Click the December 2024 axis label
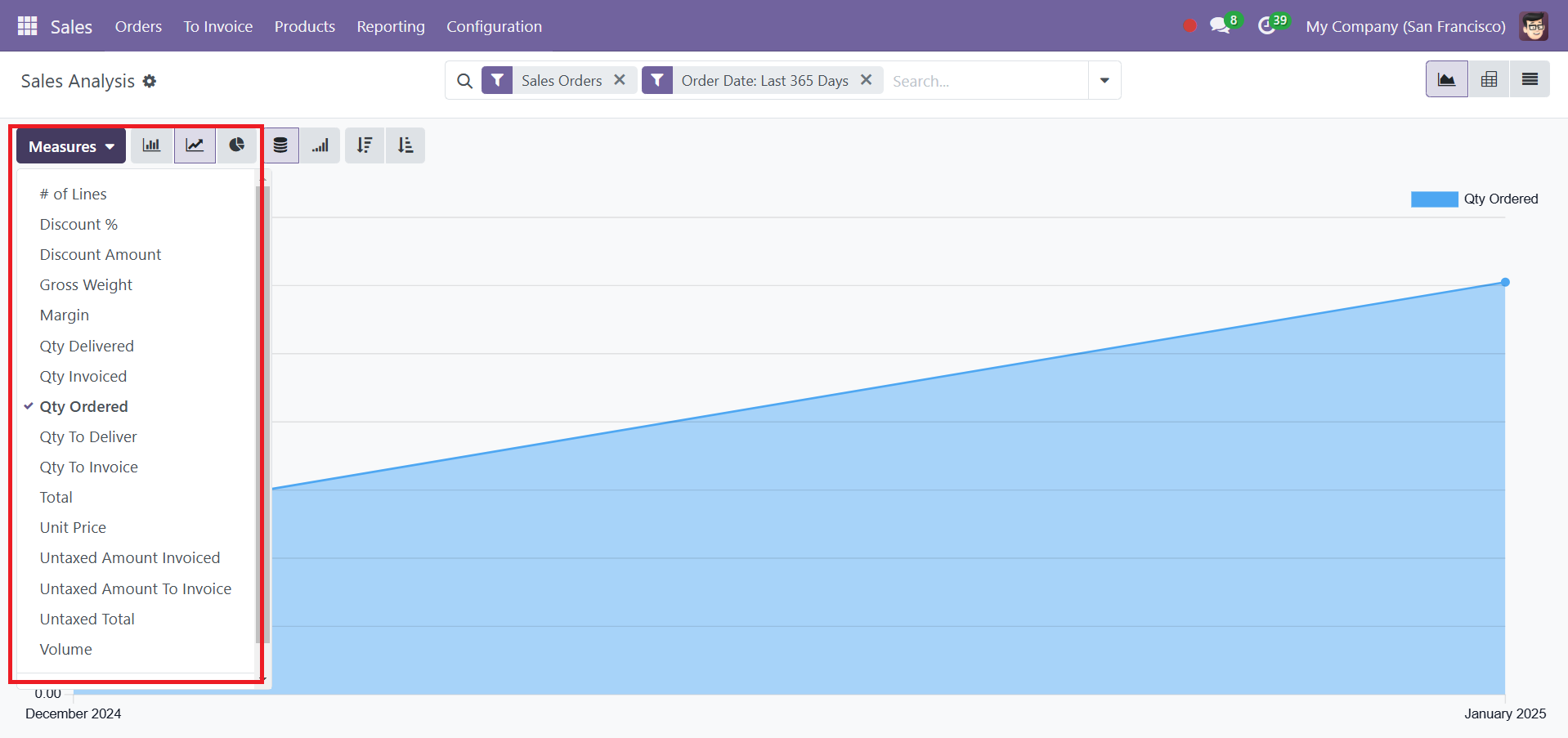 pyautogui.click(x=74, y=713)
